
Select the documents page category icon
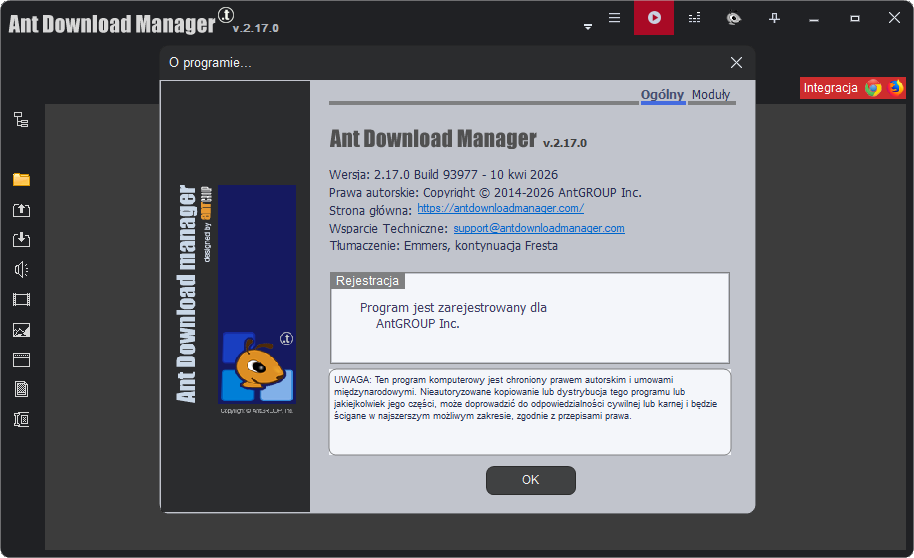[21, 389]
